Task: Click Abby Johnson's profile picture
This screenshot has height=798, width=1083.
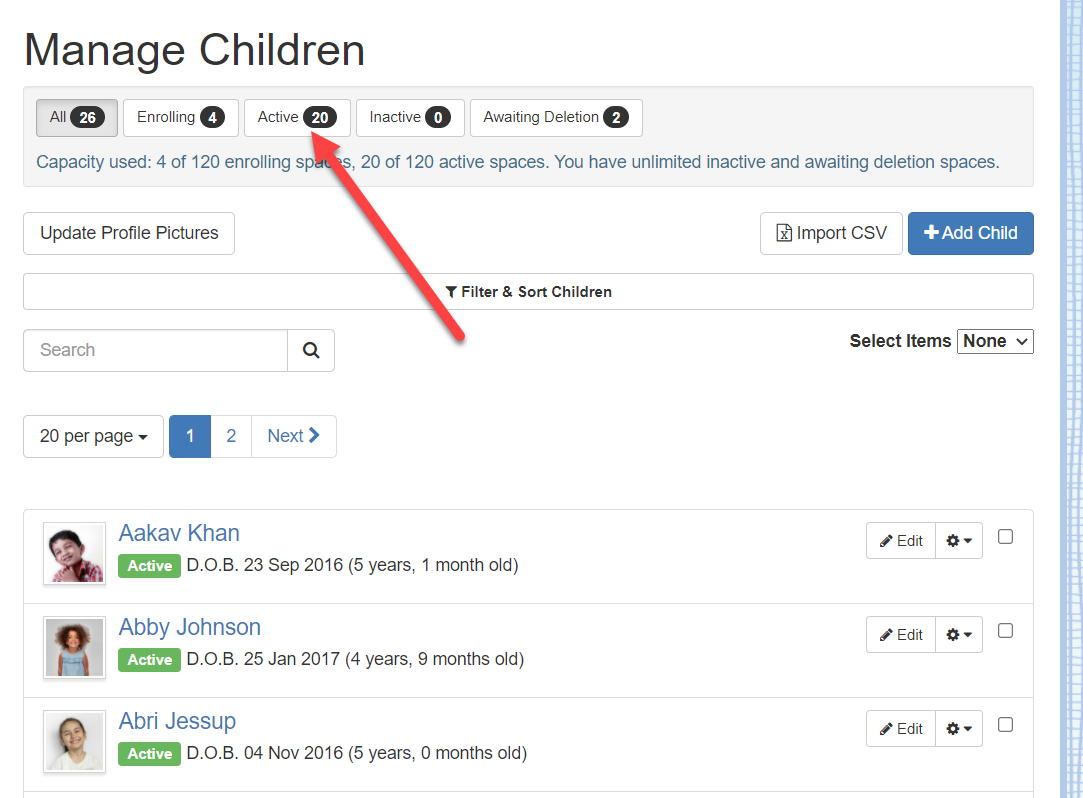Action: point(74,647)
